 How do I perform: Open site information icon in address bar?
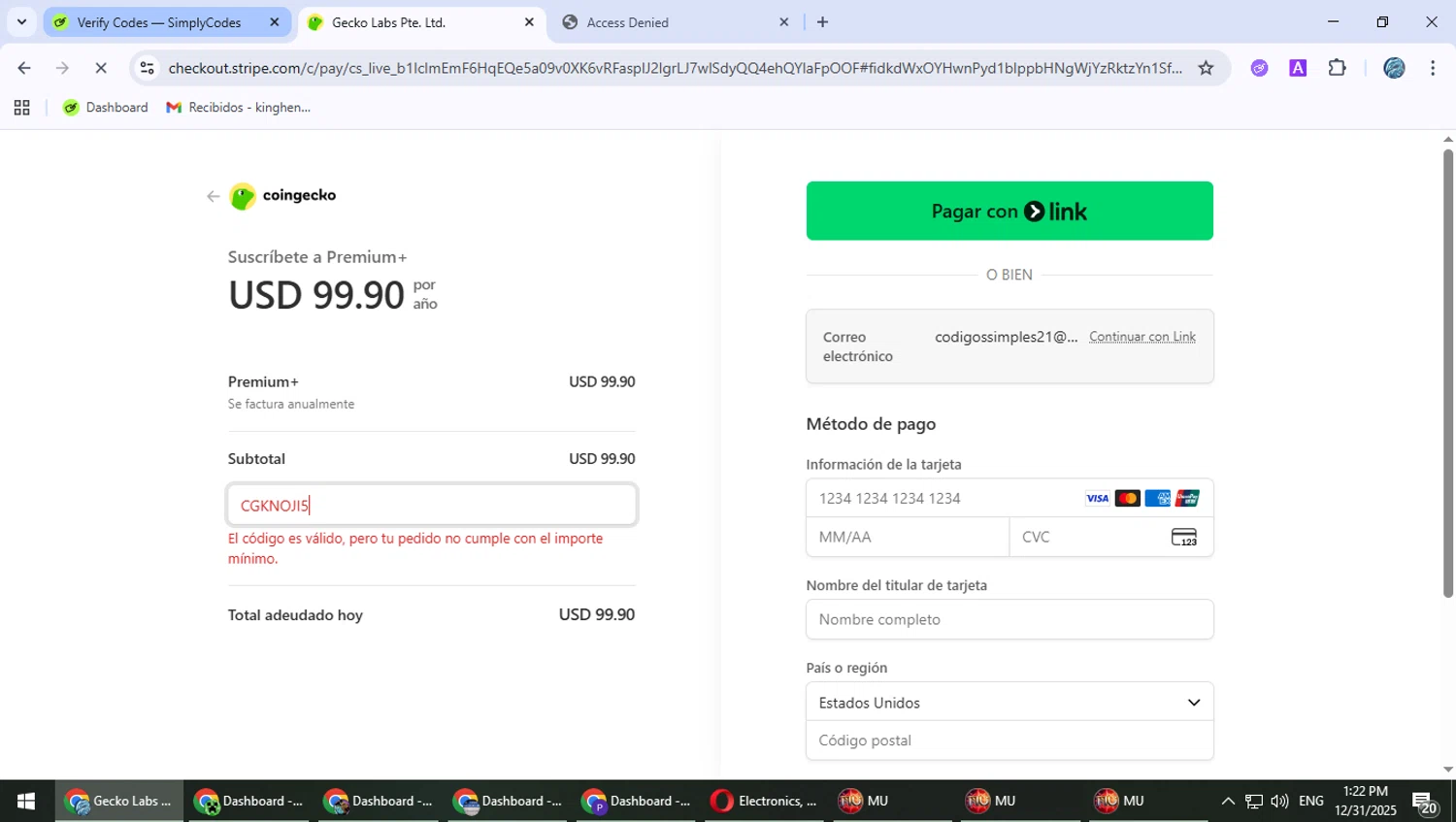coord(147,68)
